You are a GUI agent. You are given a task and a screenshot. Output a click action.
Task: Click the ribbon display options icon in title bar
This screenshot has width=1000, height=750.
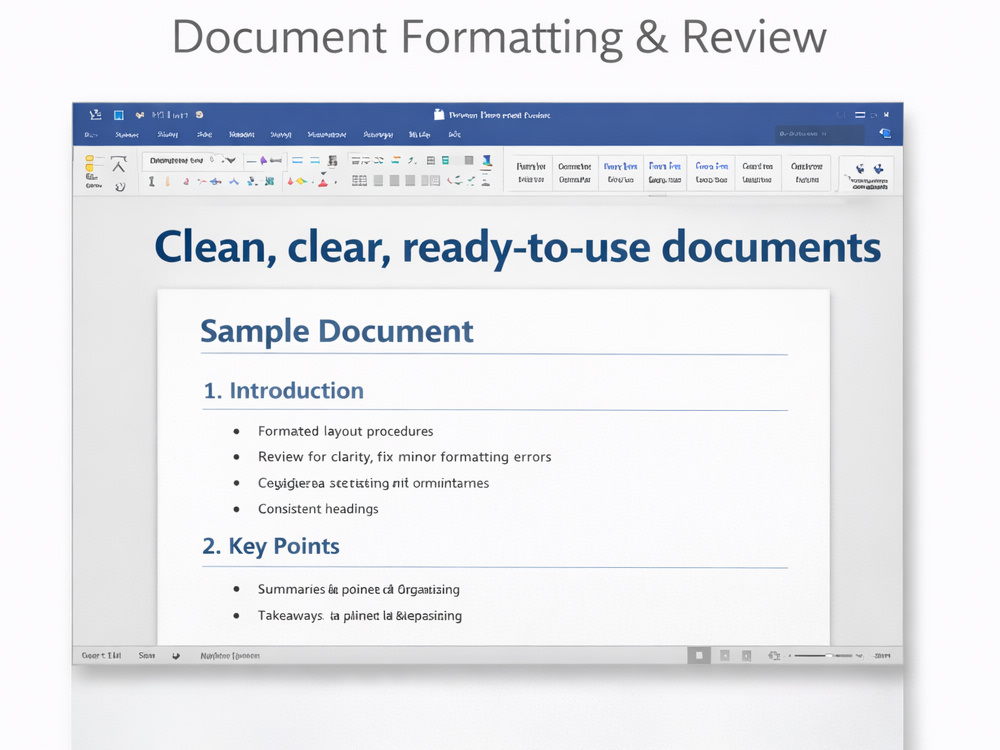(x=860, y=115)
